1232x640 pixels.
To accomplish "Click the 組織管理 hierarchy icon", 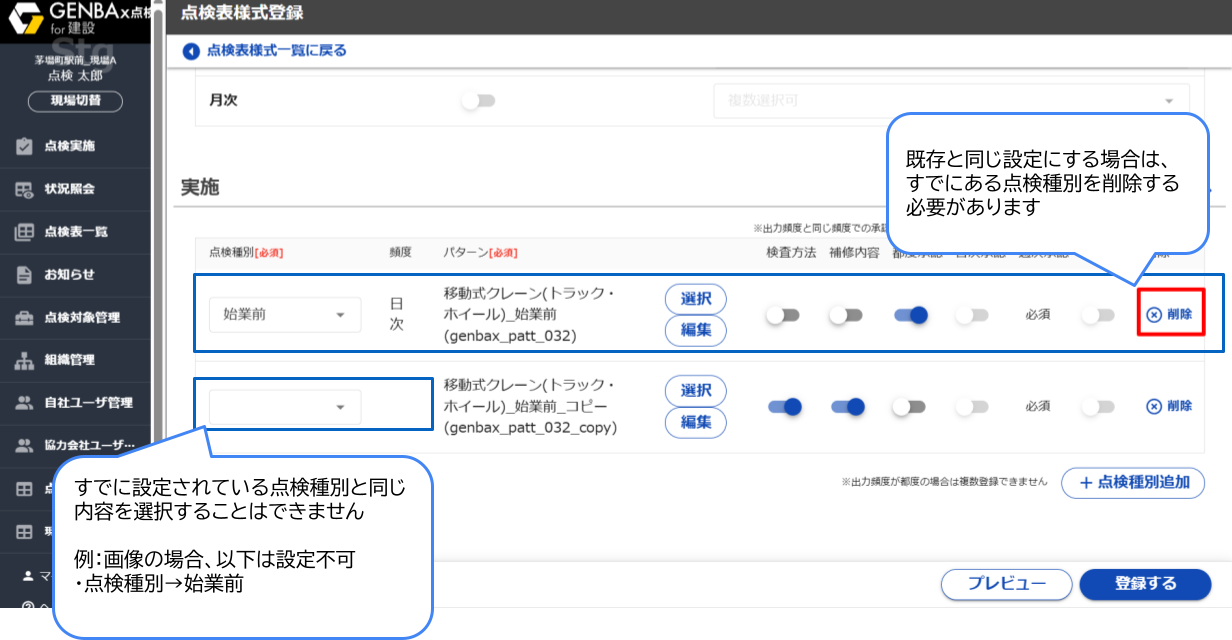I will point(25,361).
